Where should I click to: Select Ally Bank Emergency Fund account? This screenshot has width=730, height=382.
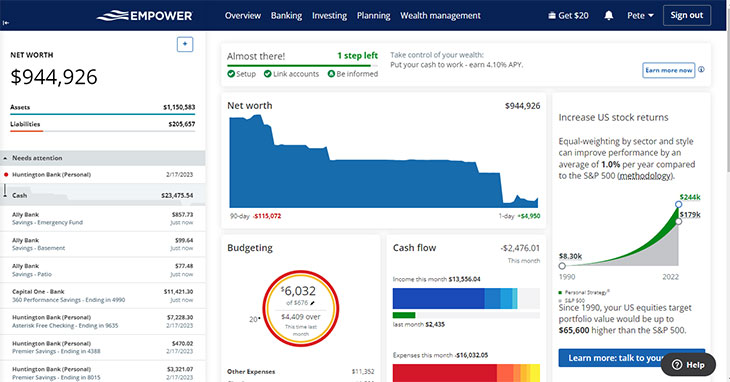click(x=102, y=218)
